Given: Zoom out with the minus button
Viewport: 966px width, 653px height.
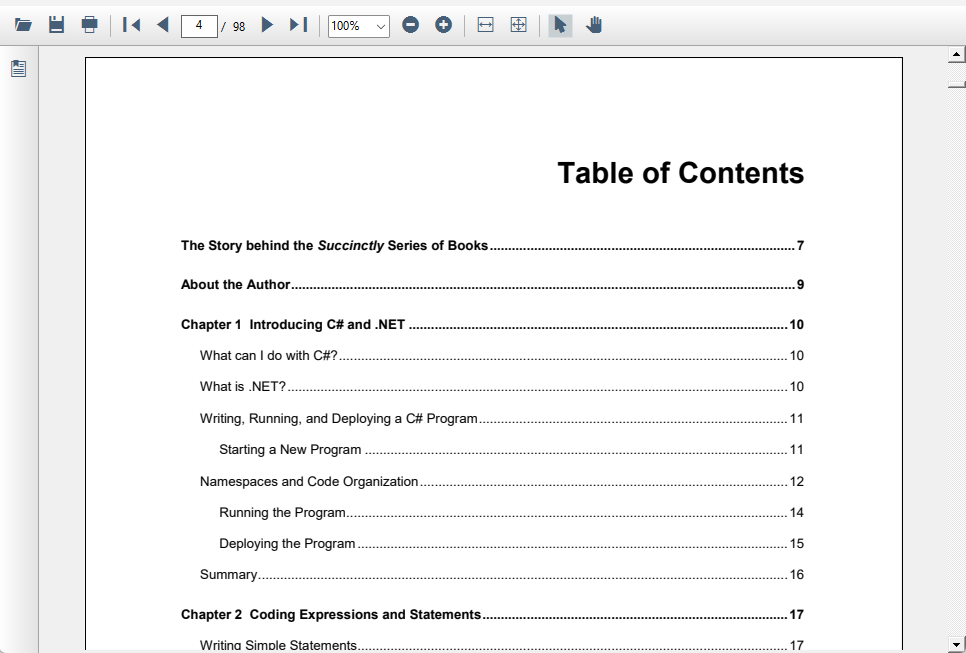Looking at the screenshot, I should tap(410, 25).
